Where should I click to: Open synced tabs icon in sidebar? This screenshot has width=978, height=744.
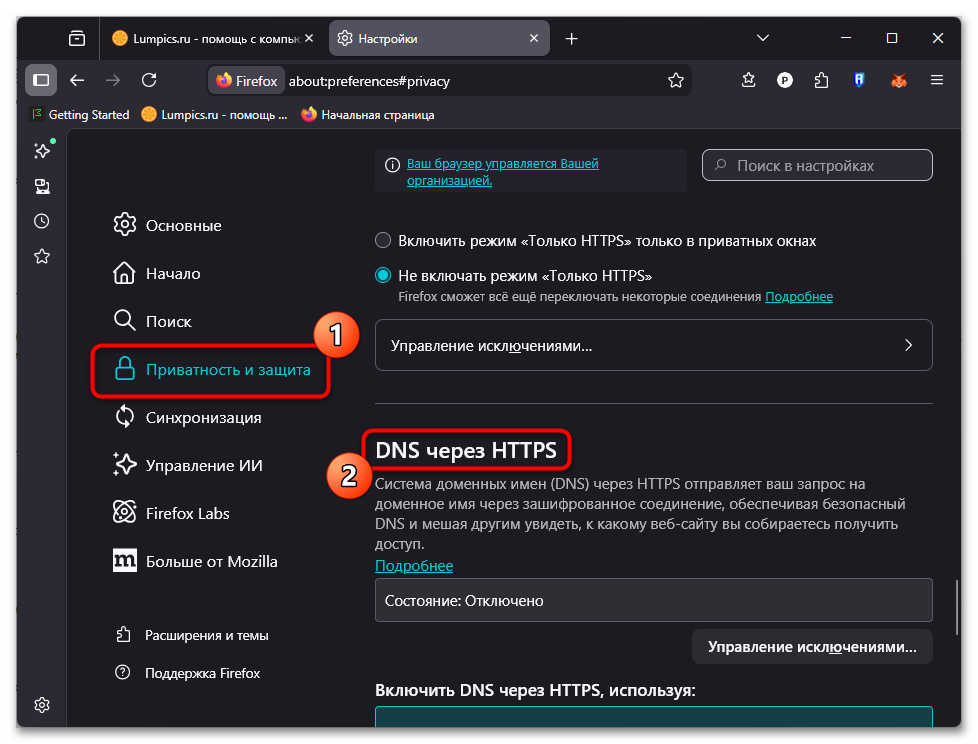tap(42, 186)
